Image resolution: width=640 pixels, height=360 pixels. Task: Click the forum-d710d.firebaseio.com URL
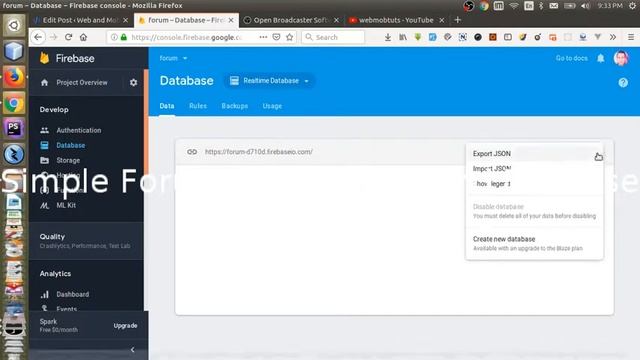pyautogui.click(x=259, y=152)
